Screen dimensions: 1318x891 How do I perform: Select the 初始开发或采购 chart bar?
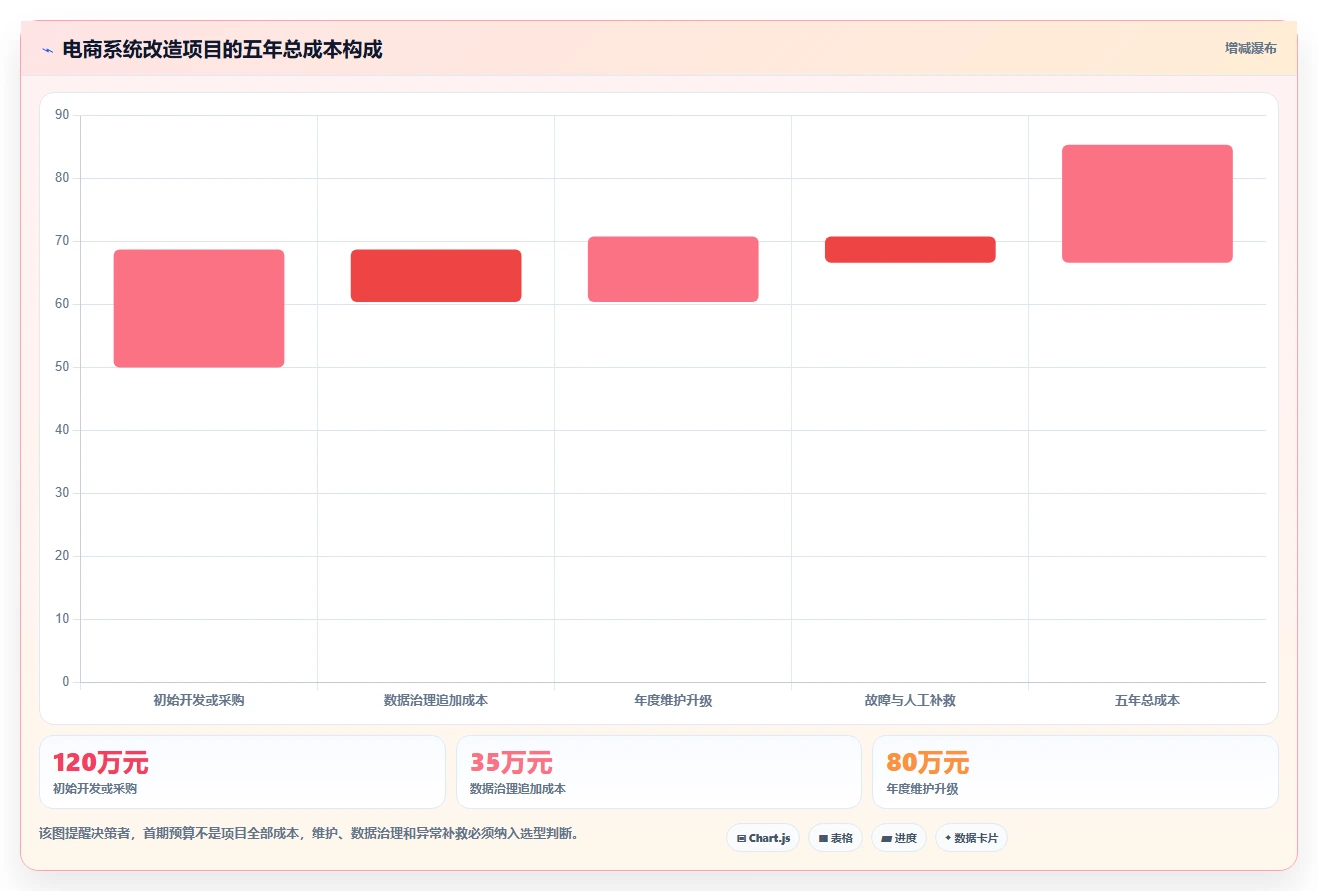199,308
